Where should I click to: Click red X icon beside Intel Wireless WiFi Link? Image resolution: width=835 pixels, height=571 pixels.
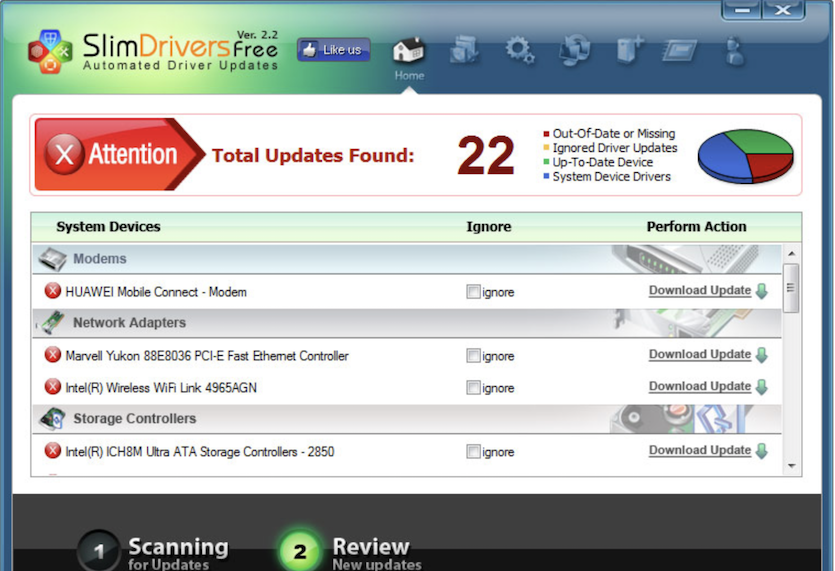[x=52, y=387]
